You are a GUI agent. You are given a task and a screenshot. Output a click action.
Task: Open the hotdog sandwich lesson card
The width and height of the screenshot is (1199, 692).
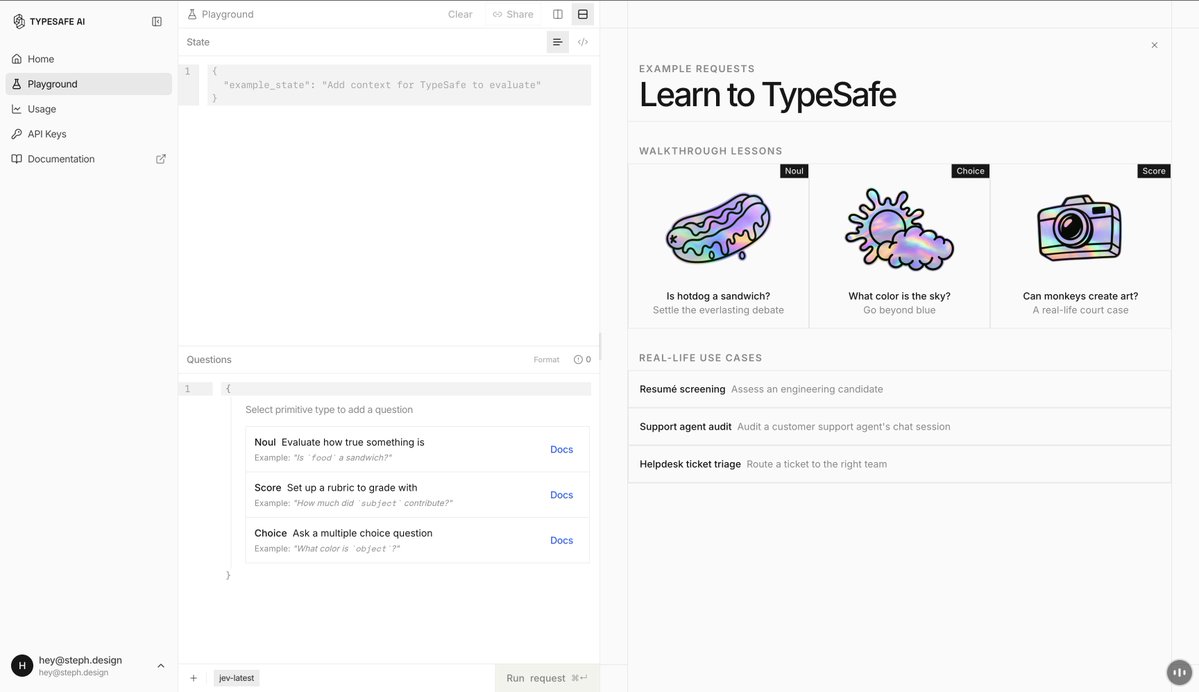(718, 246)
